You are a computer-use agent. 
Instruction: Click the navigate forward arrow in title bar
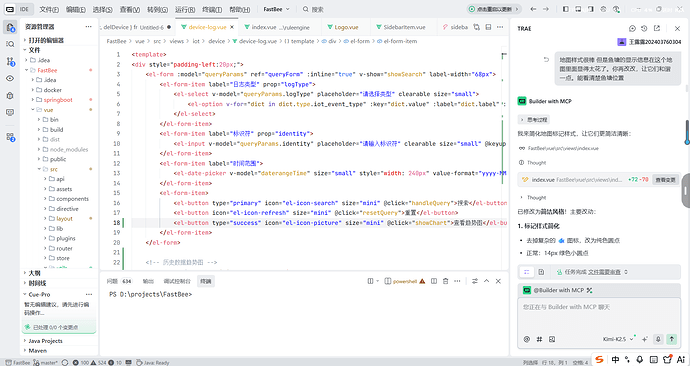[546, 9]
